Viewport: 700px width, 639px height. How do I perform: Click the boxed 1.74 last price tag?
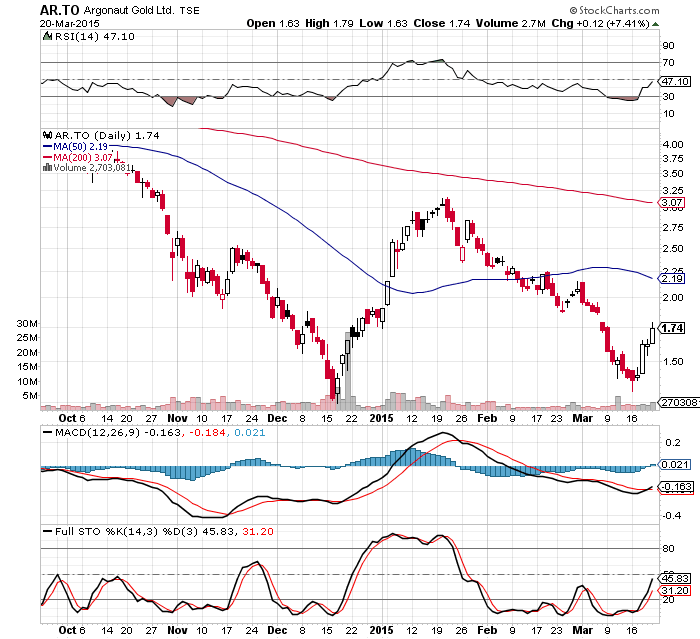(x=672, y=328)
